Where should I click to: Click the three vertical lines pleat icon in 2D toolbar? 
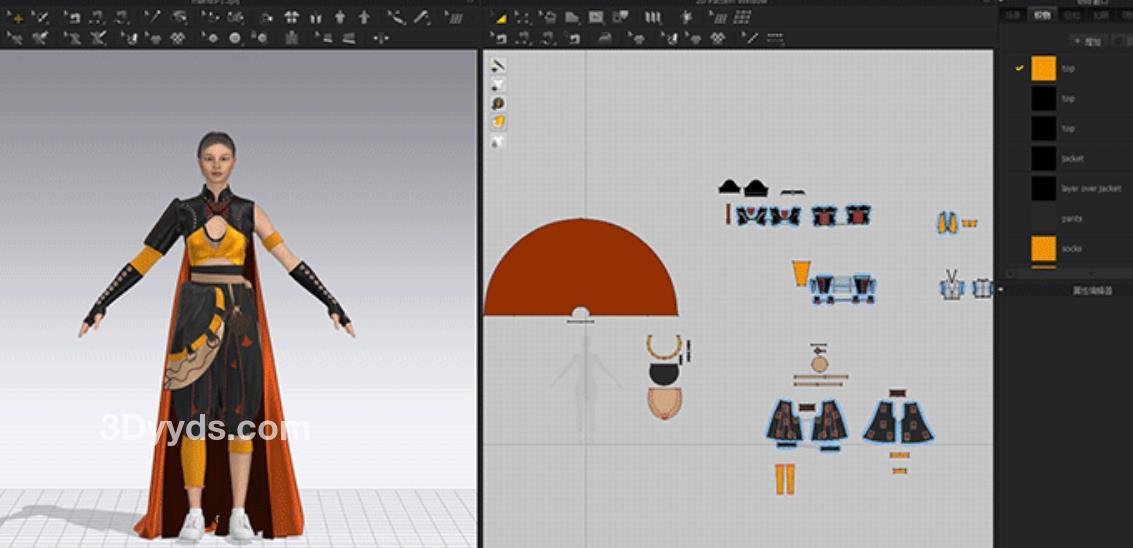tap(652, 18)
